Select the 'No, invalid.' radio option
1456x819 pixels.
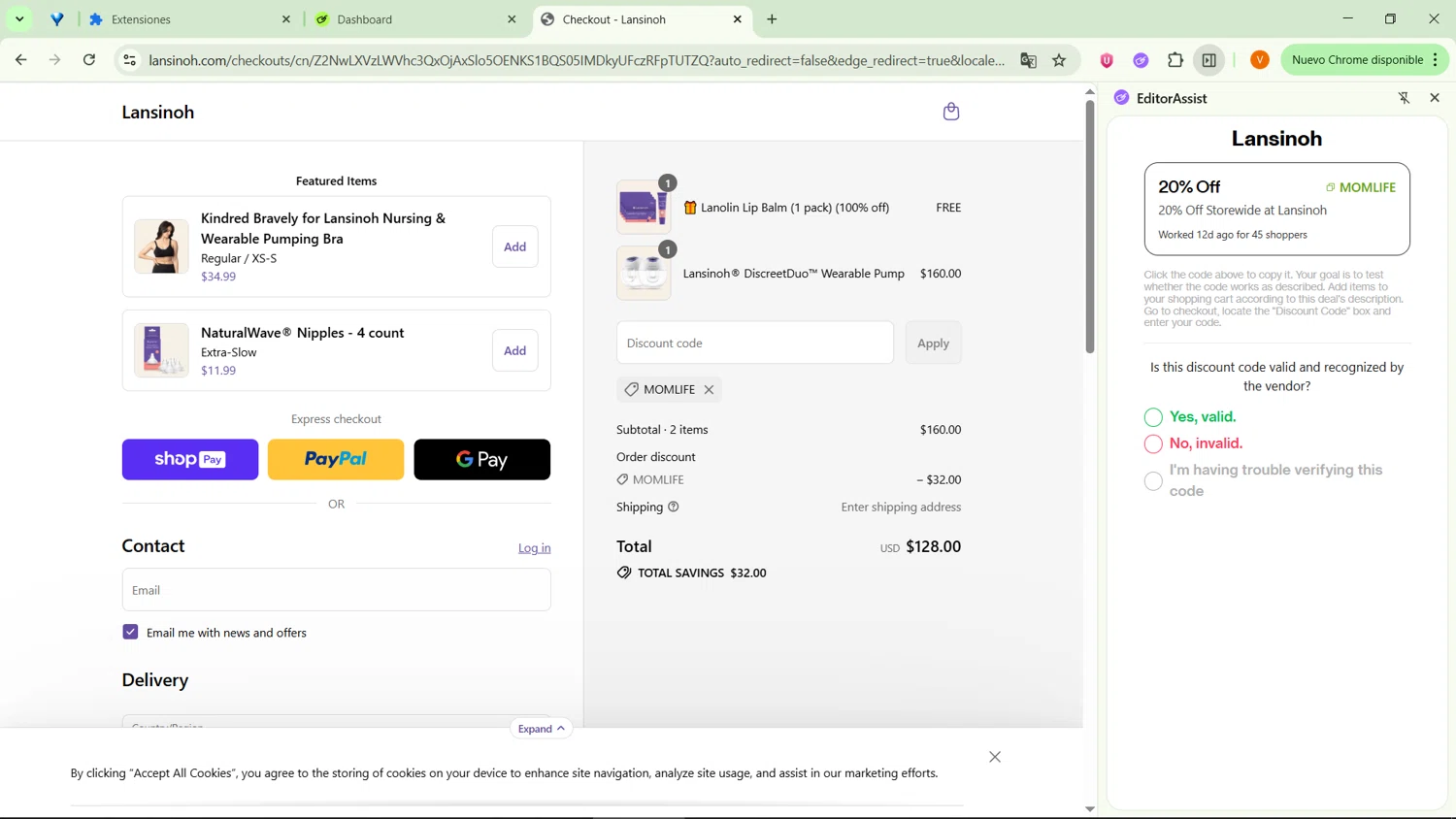pyautogui.click(x=1153, y=443)
